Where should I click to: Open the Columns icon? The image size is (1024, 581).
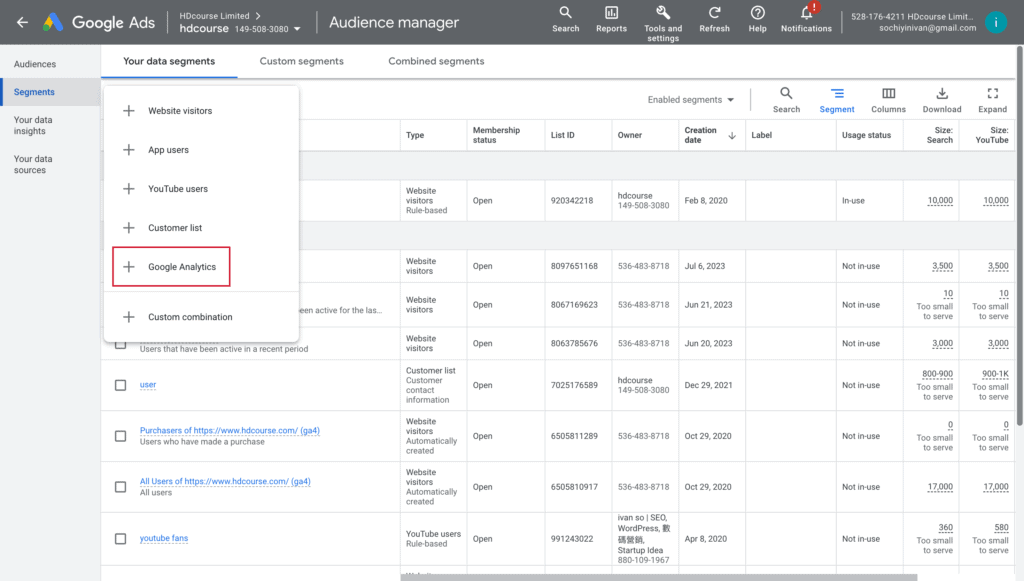pos(888,100)
